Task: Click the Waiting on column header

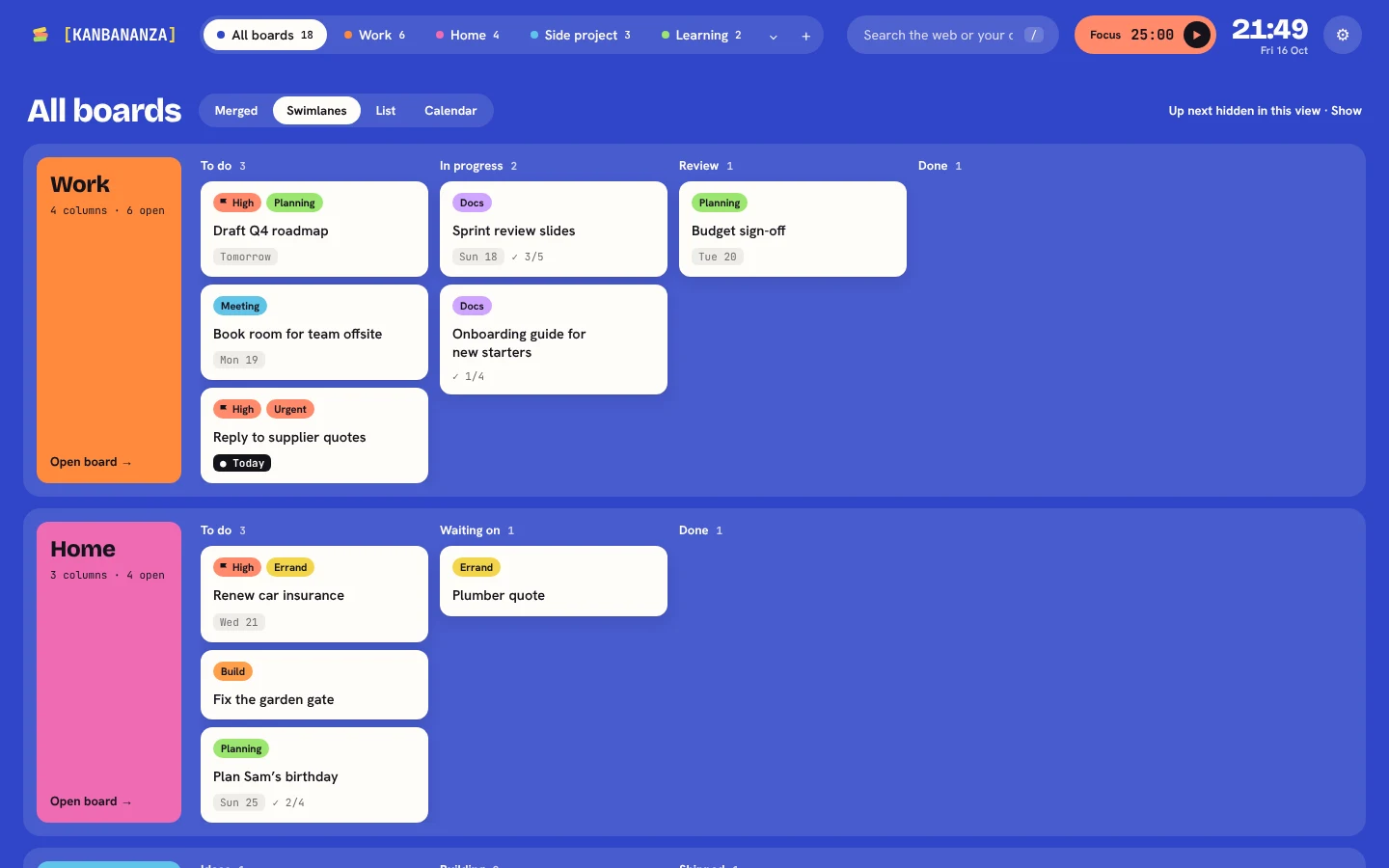Action: (x=477, y=530)
